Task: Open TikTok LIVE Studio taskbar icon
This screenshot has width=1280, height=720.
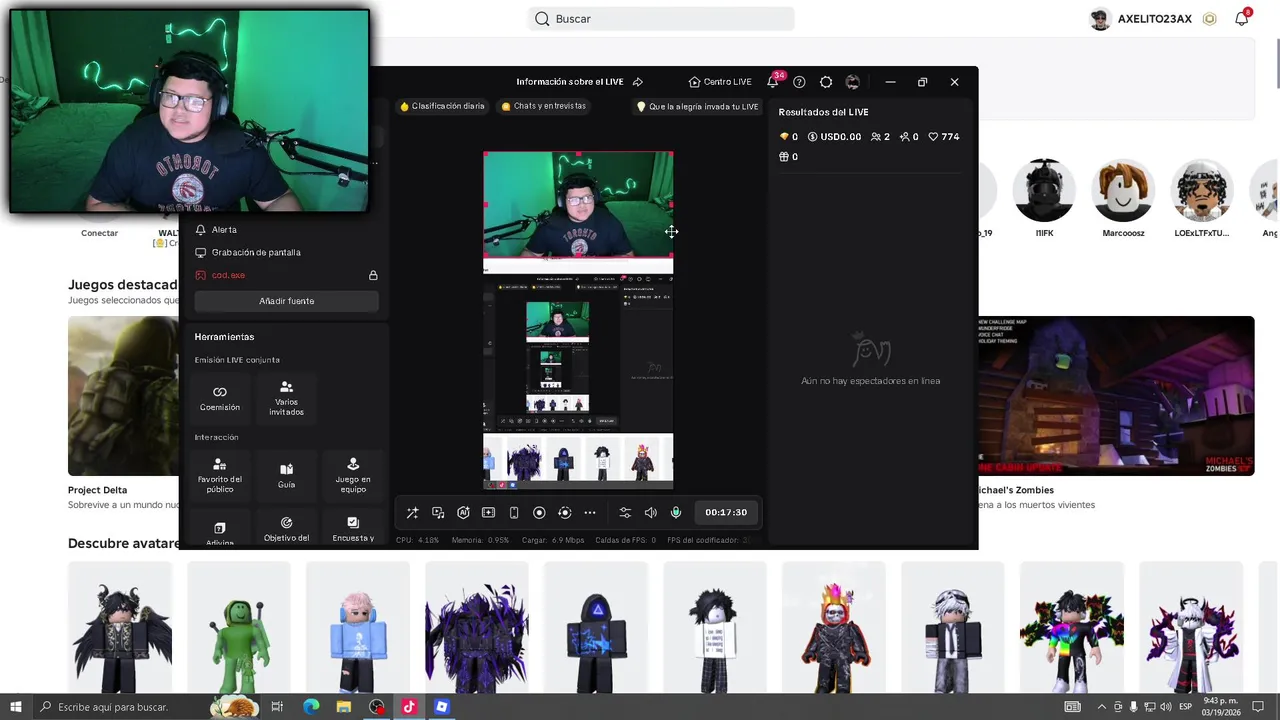Action: (409, 707)
